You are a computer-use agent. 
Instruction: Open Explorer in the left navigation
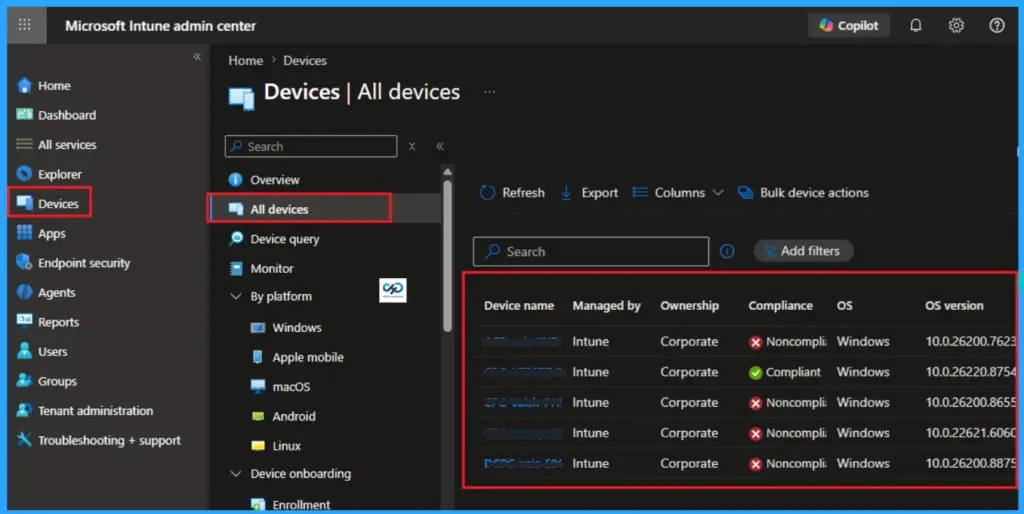coord(49,174)
